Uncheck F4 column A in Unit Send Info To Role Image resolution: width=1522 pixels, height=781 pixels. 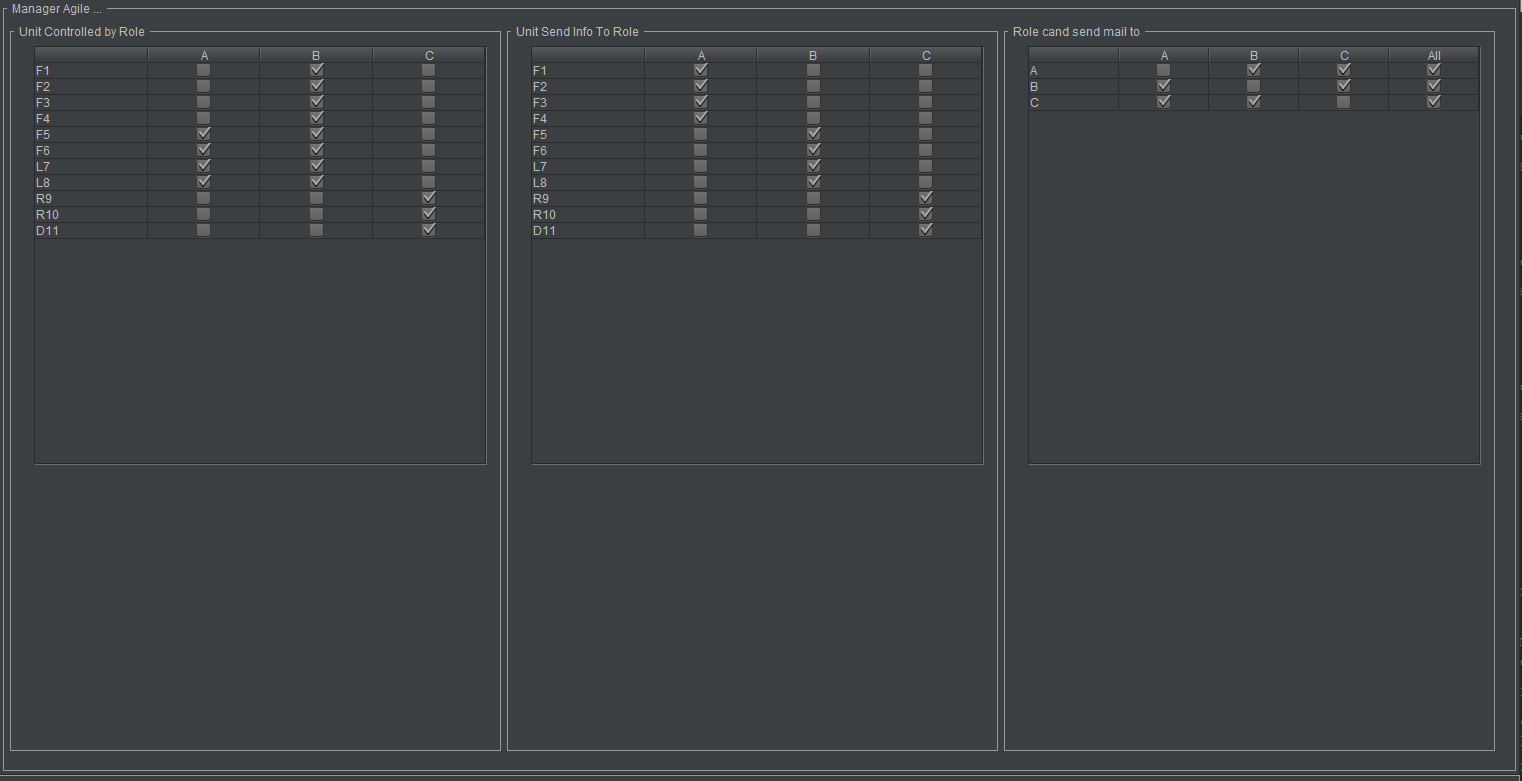coord(701,119)
